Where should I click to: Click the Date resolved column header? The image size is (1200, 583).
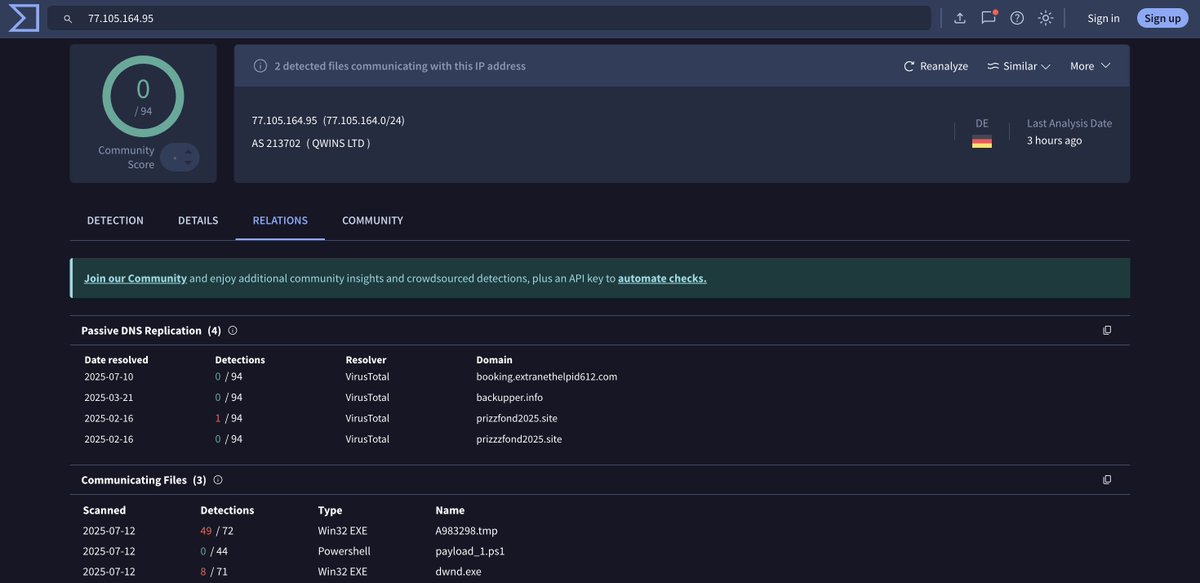[116, 360]
